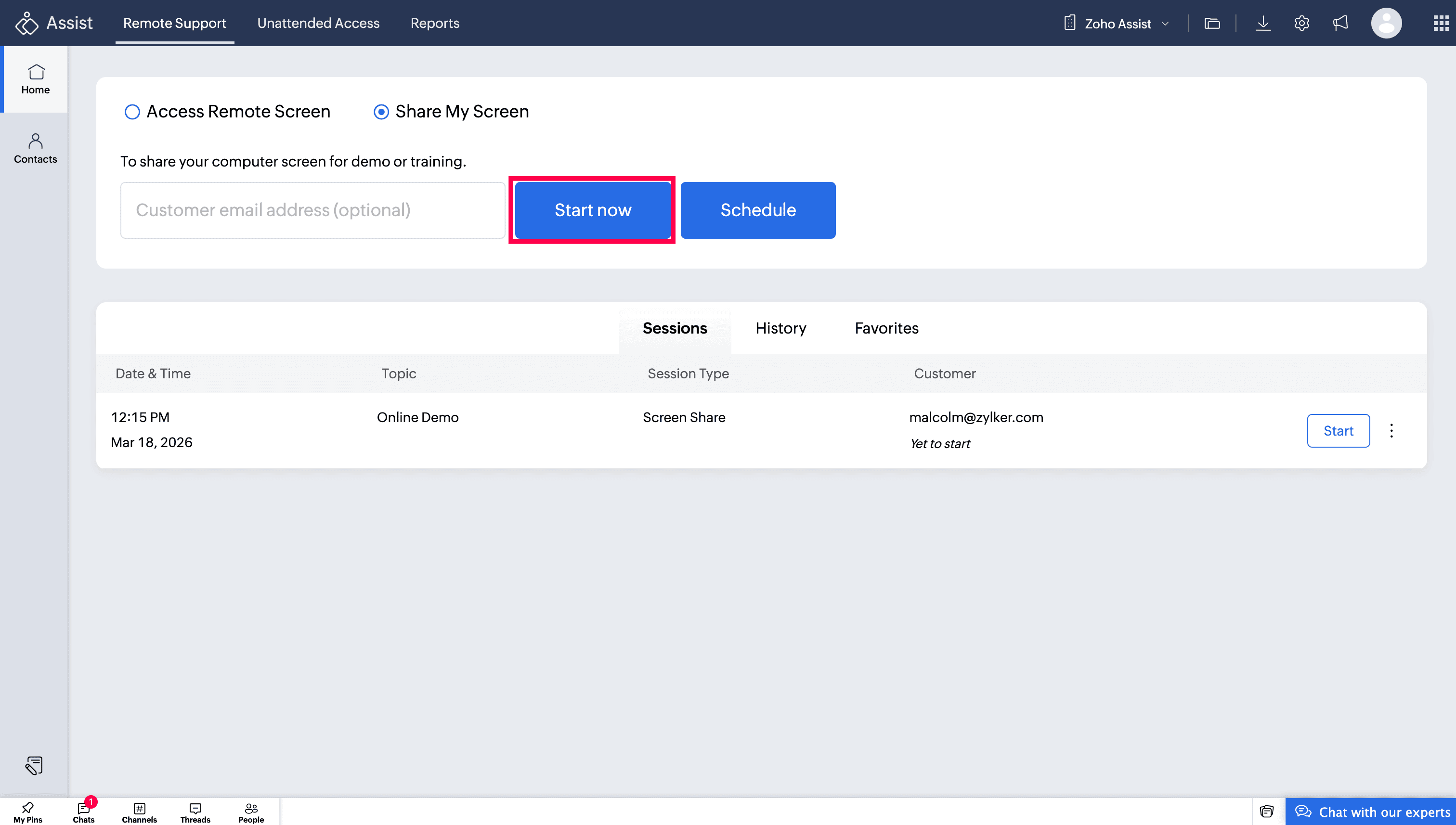Click the user profile avatar
Viewport: 1456px width, 825px height.
(x=1386, y=23)
